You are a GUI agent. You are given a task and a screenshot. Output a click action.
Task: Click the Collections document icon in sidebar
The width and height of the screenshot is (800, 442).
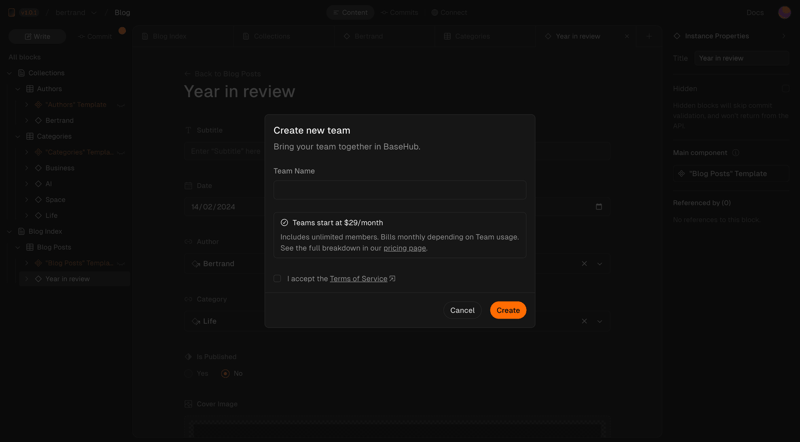coord(21,73)
